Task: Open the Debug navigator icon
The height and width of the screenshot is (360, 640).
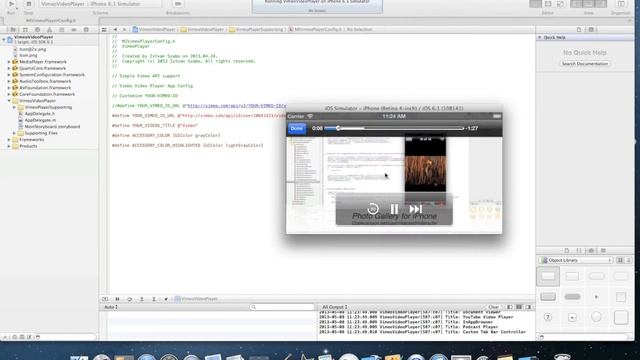Action: (x=62, y=30)
